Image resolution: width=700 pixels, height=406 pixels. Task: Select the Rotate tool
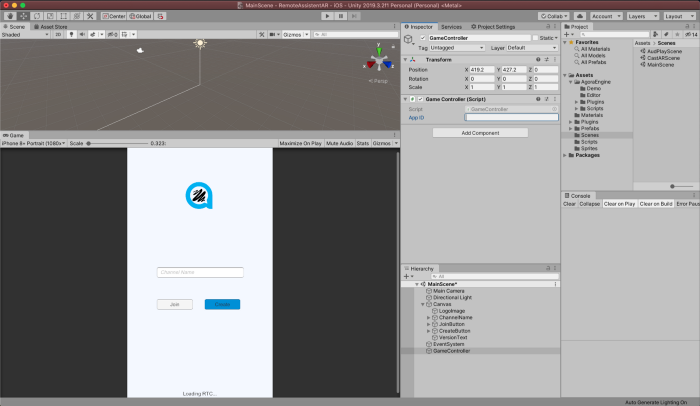37,16
